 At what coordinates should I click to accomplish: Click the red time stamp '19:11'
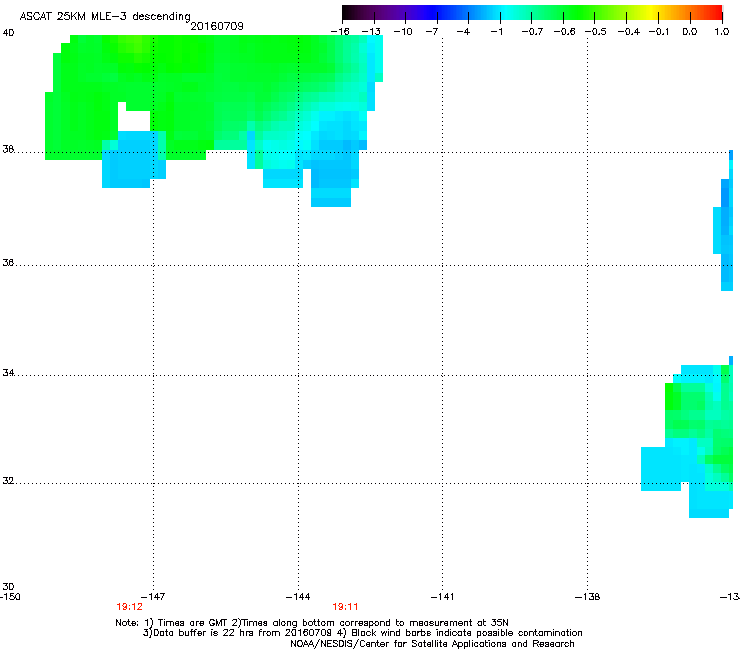point(345,607)
